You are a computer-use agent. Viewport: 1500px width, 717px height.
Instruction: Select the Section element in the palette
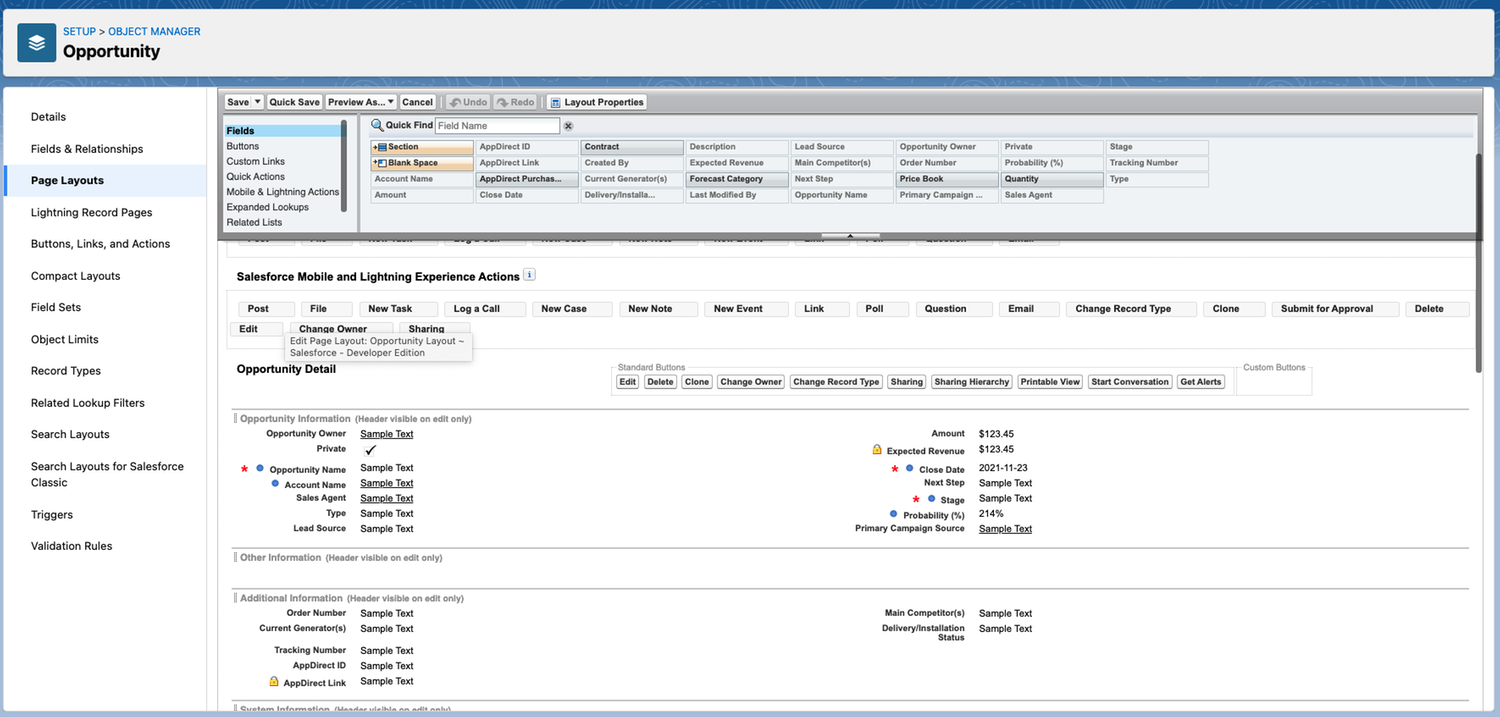420,146
